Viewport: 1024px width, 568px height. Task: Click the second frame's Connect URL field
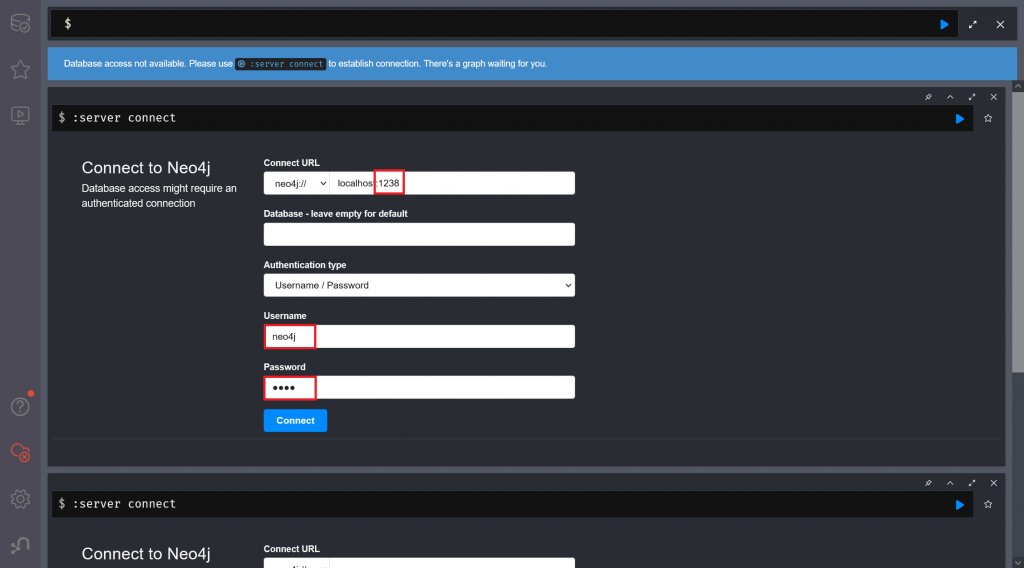pos(452,563)
